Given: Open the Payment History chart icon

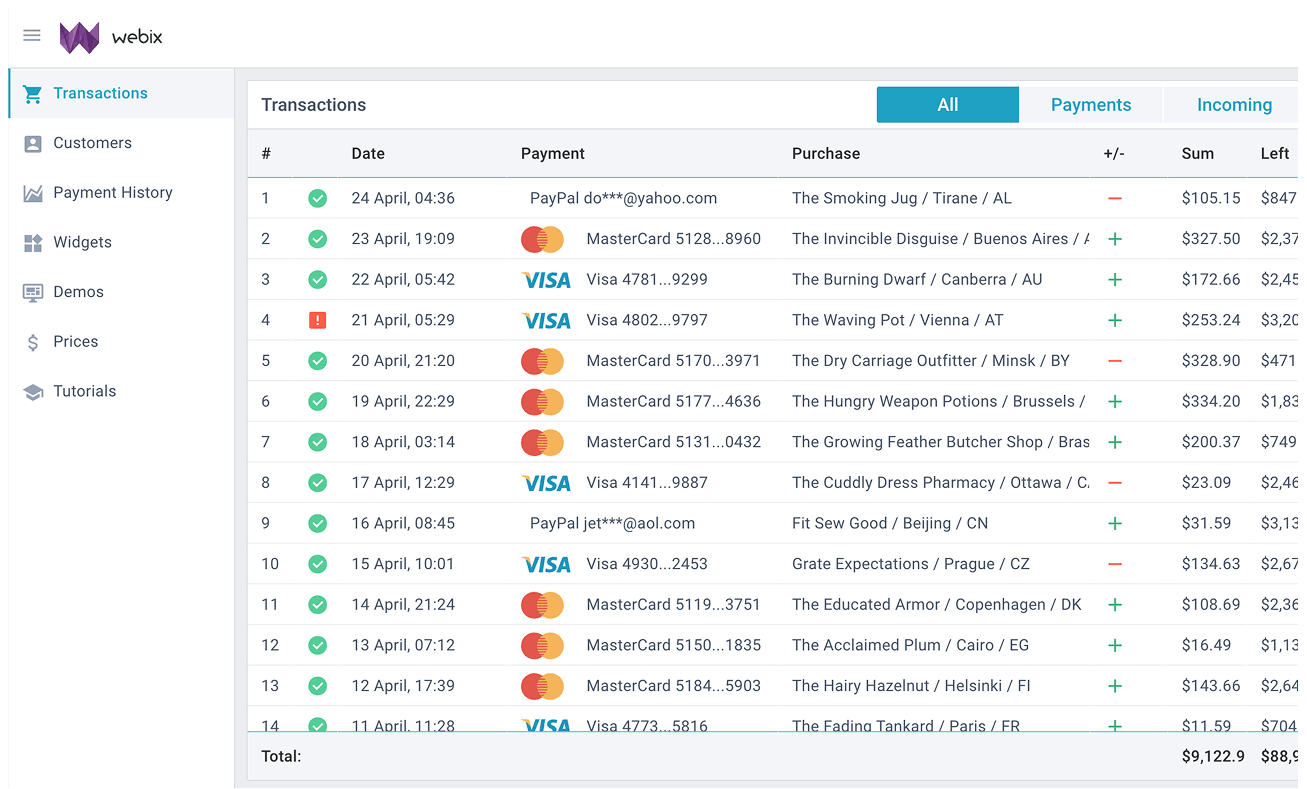Looking at the screenshot, I should point(33,193).
